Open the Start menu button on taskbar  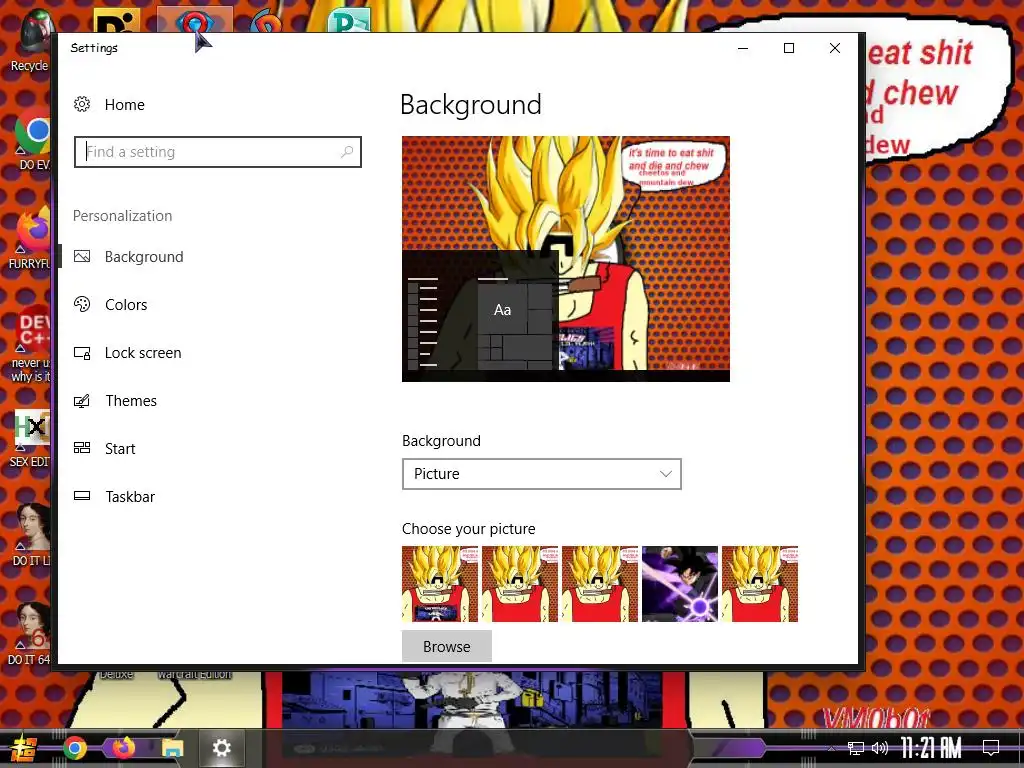24,748
